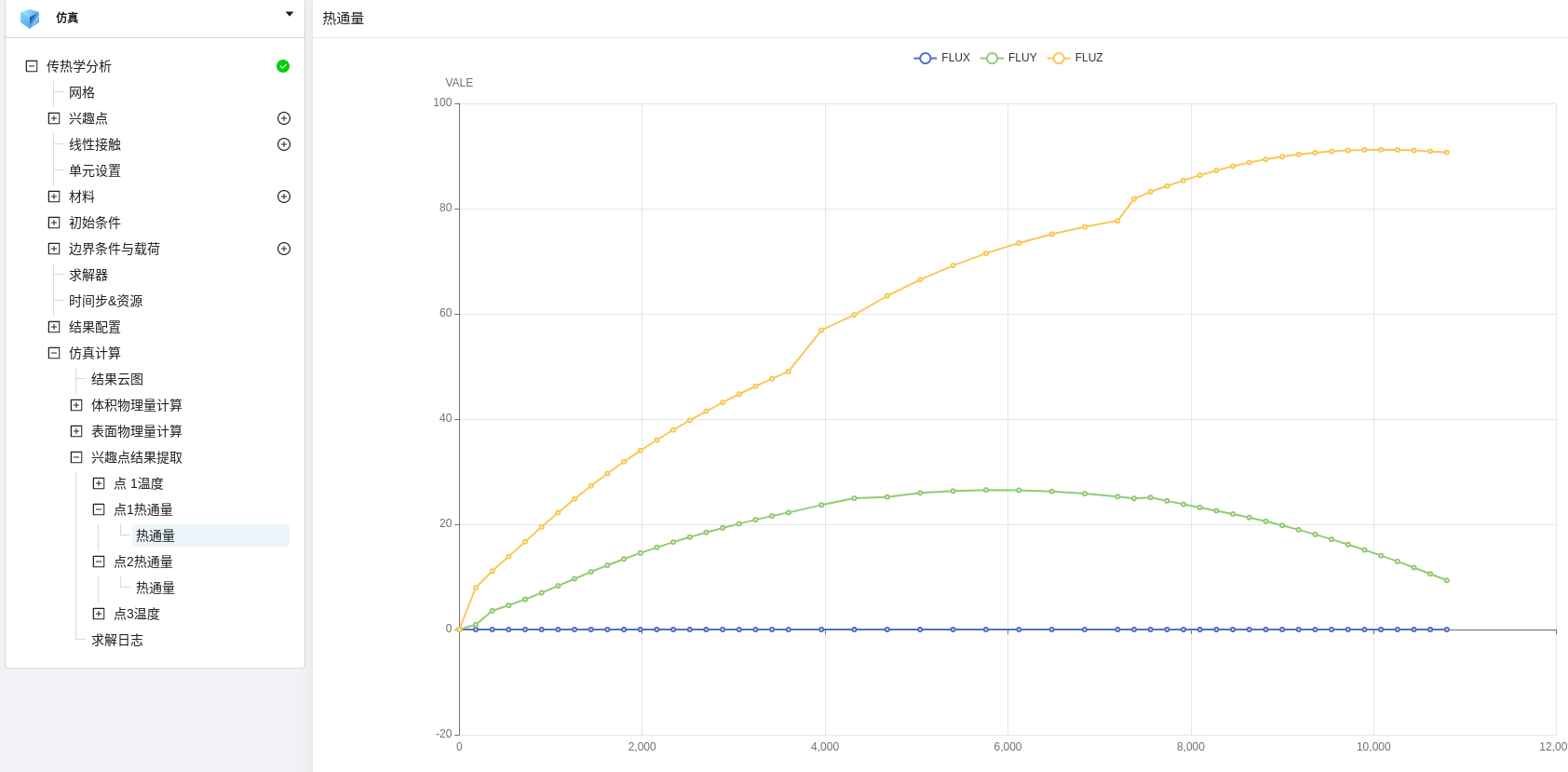Expand the 体积物理量计算 node

76,405
